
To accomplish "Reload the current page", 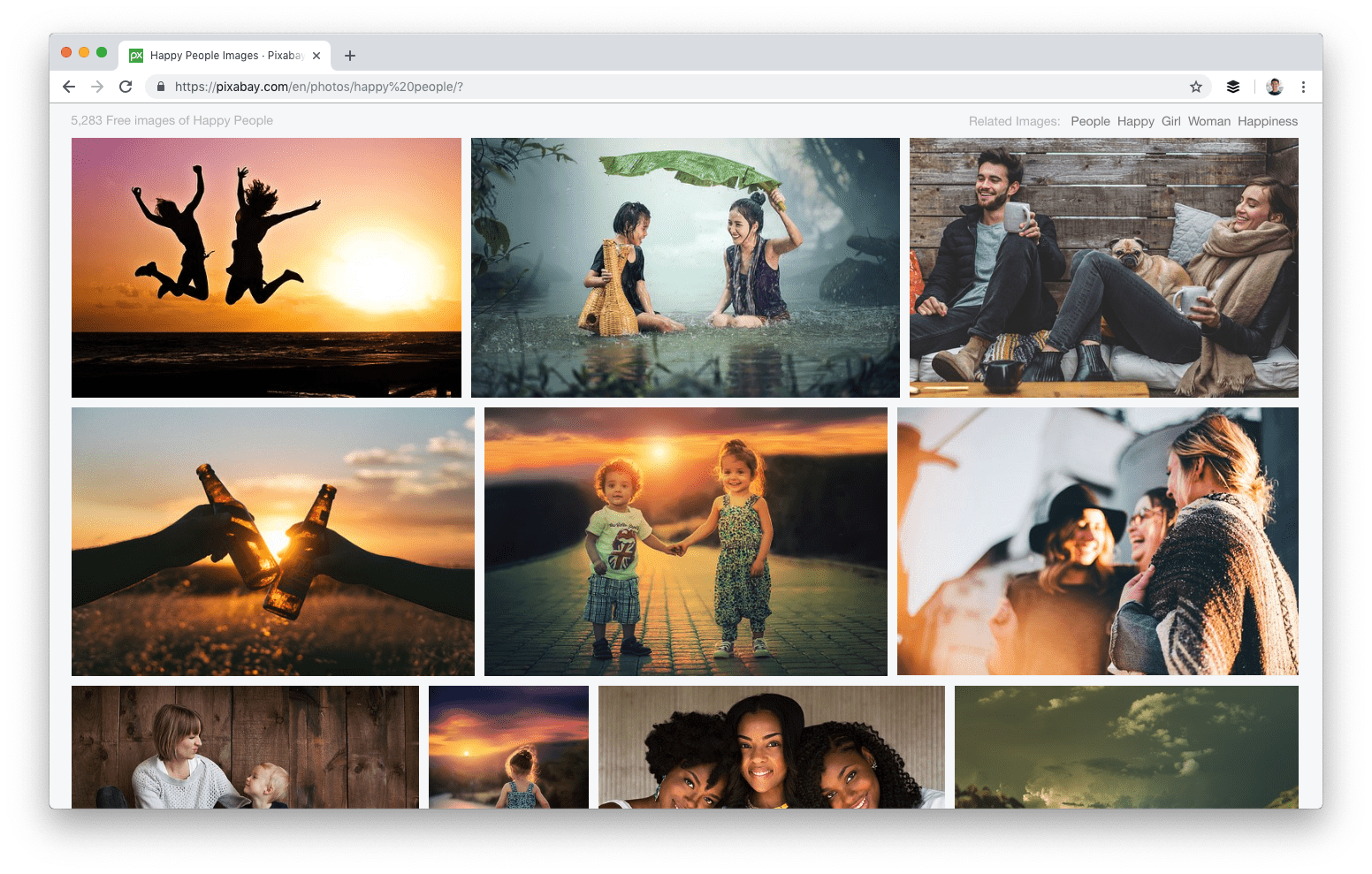I will click(x=126, y=87).
